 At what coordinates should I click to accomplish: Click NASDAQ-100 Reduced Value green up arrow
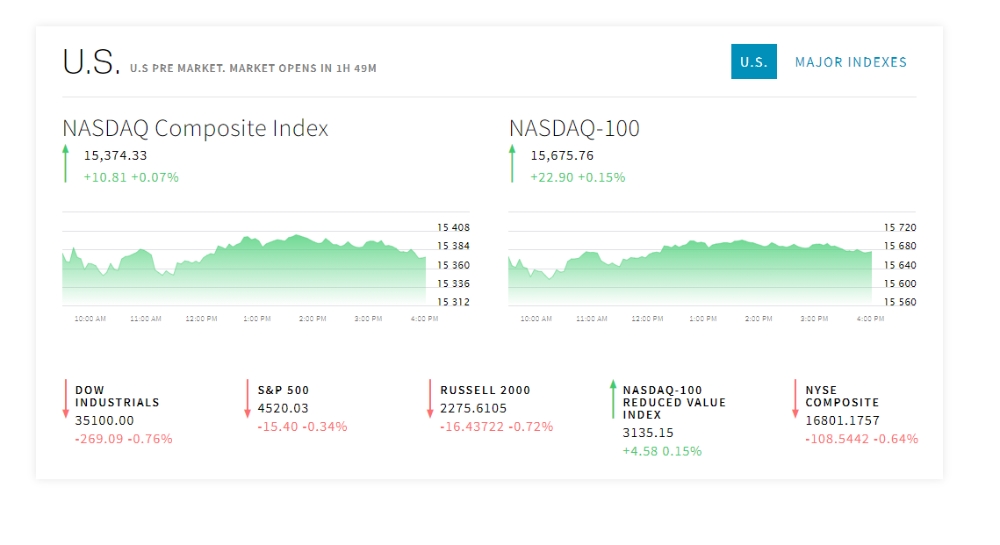coord(613,399)
